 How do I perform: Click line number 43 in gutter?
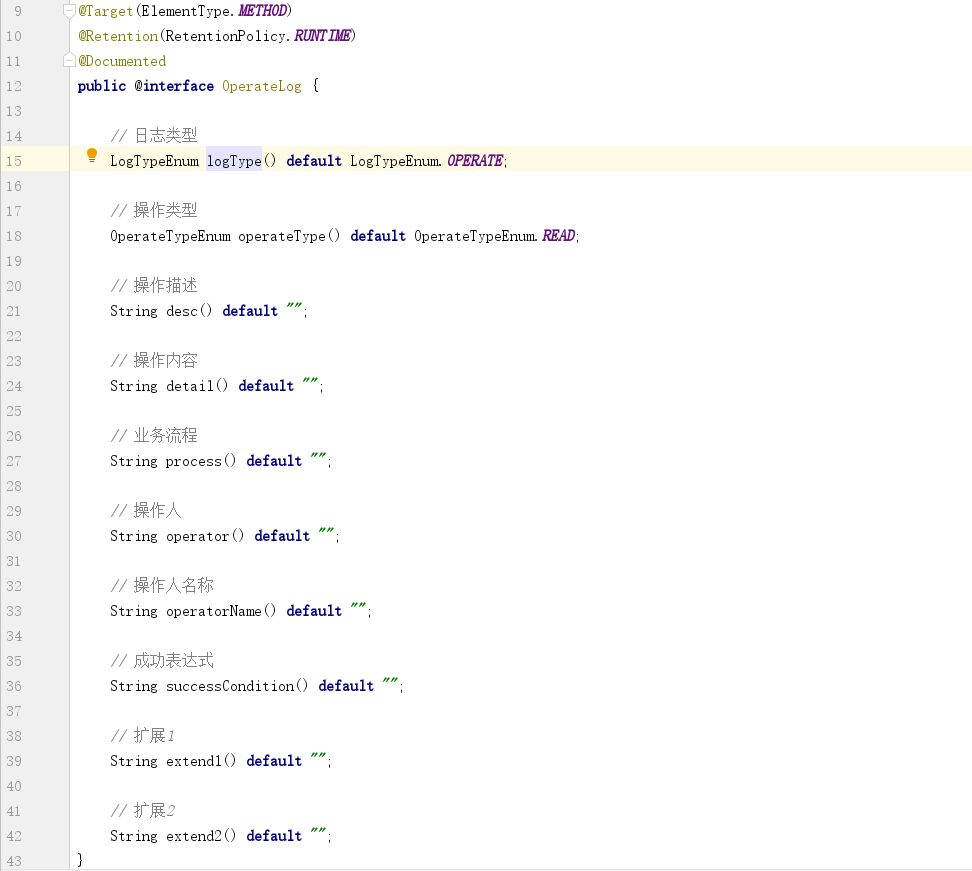click(14, 861)
